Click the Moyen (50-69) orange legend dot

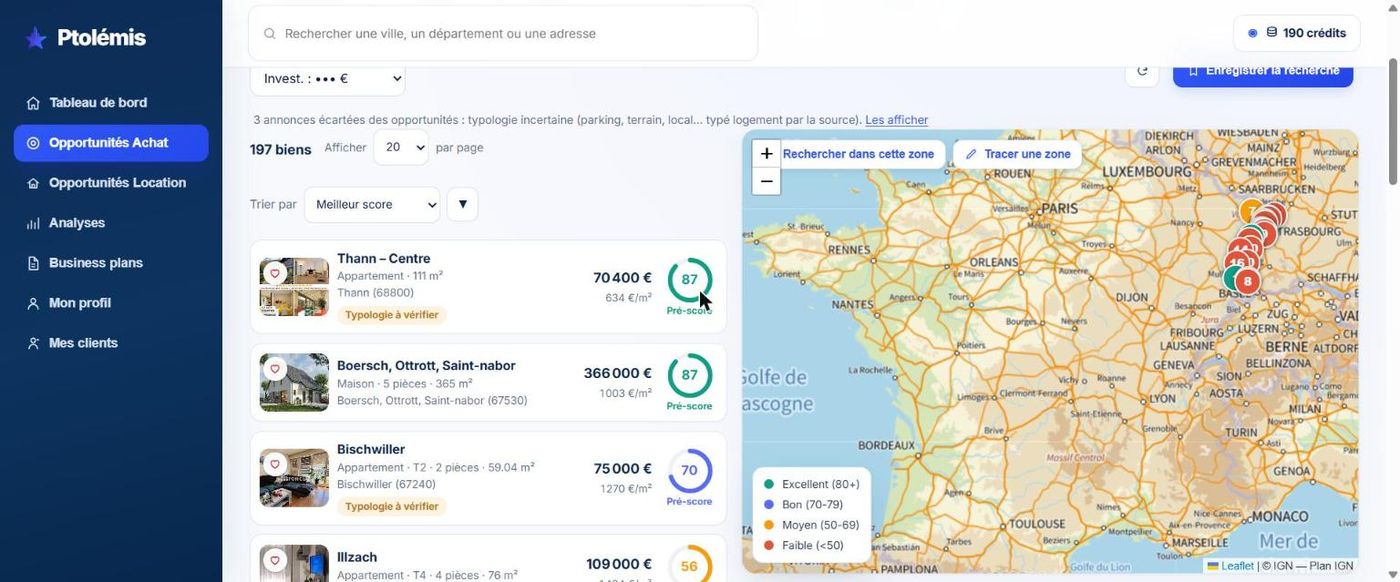pos(769,525)
